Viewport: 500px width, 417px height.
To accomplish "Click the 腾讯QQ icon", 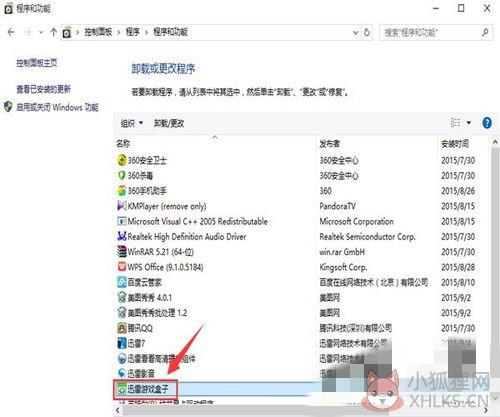I will 122,328.
